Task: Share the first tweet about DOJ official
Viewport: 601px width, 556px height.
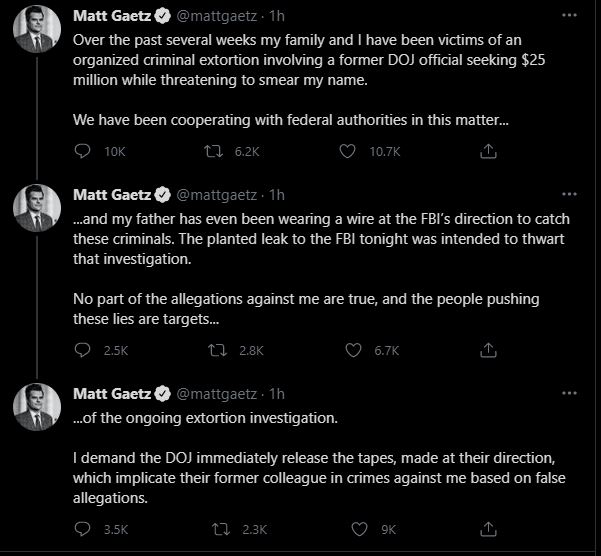Action: (488, 151)
